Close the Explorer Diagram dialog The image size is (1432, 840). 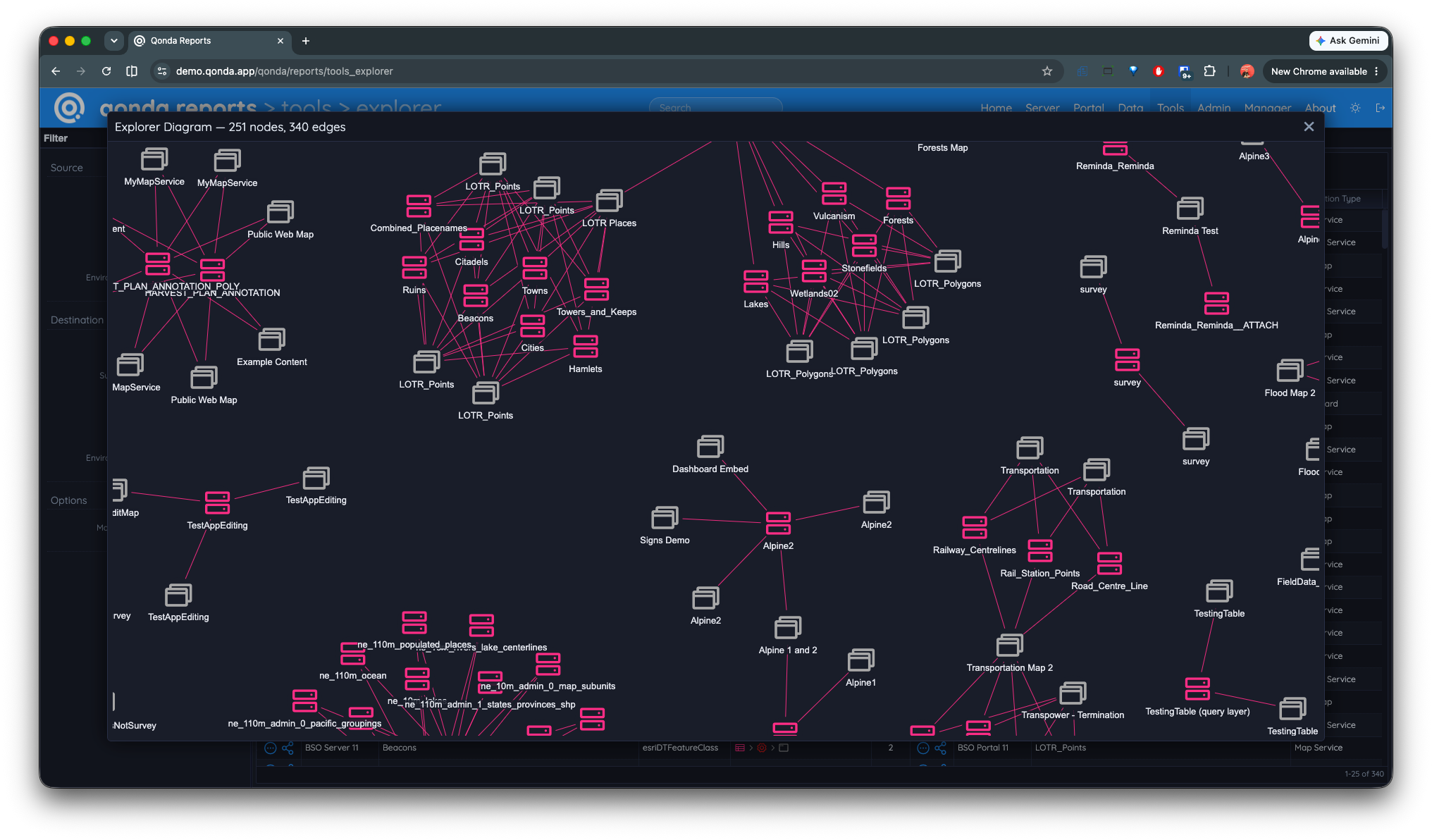(1309, 127)
